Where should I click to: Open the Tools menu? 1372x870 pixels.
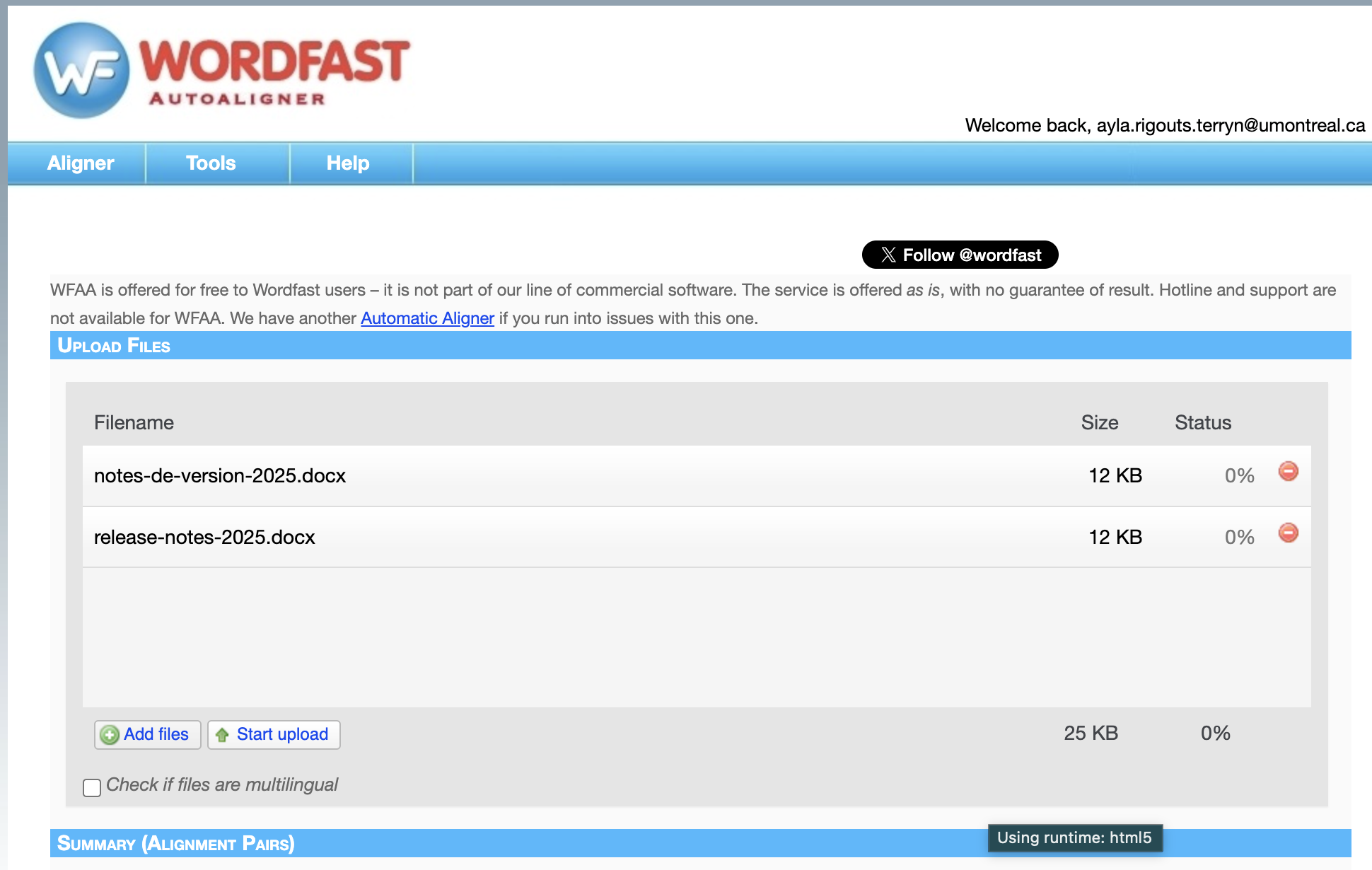point(211,163)
